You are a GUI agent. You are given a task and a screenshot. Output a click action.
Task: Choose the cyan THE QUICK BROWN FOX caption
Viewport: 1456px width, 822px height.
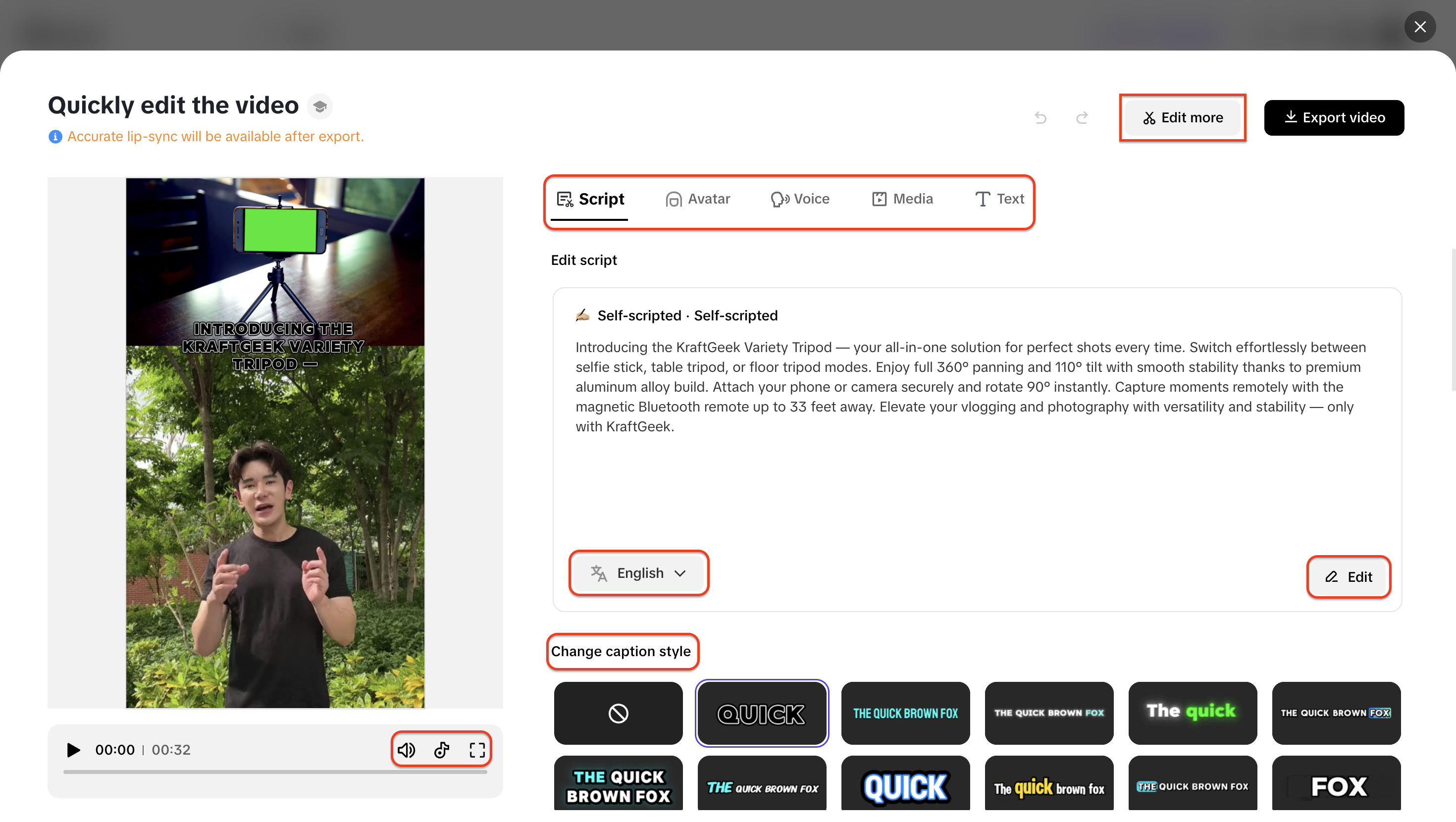(905, 713)
